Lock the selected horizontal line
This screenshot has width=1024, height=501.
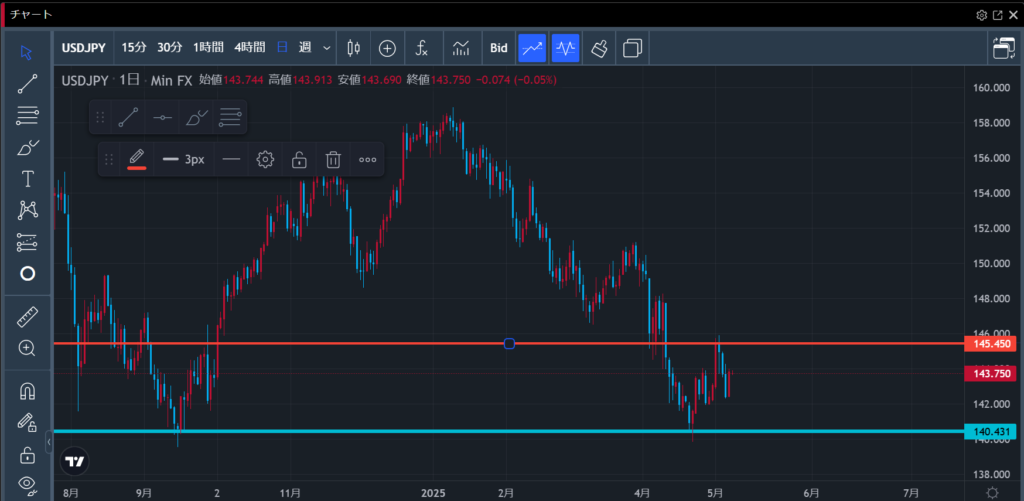pyautogui.click(x=299, y=159)
